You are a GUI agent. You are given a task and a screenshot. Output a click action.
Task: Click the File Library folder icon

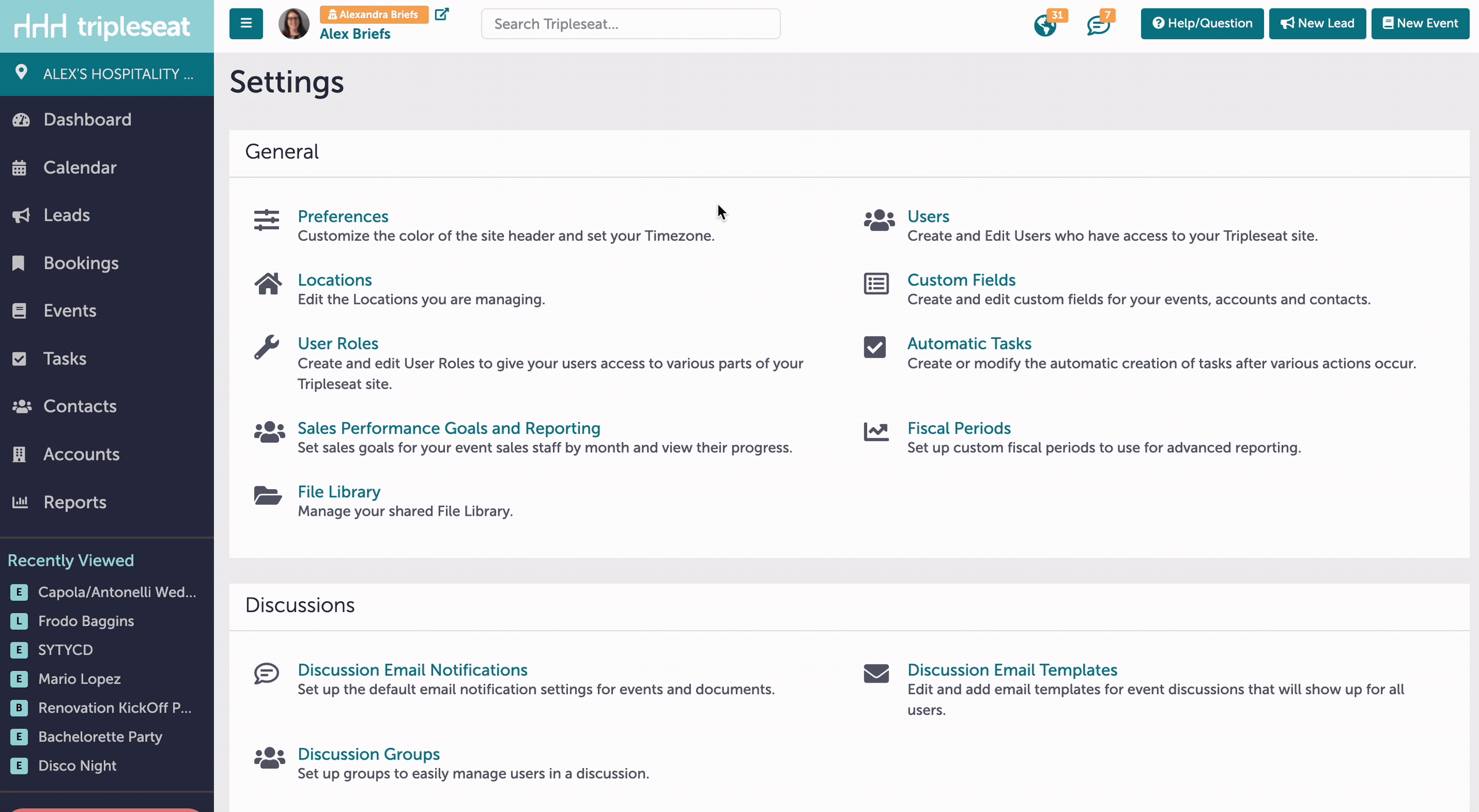[267, 496]
